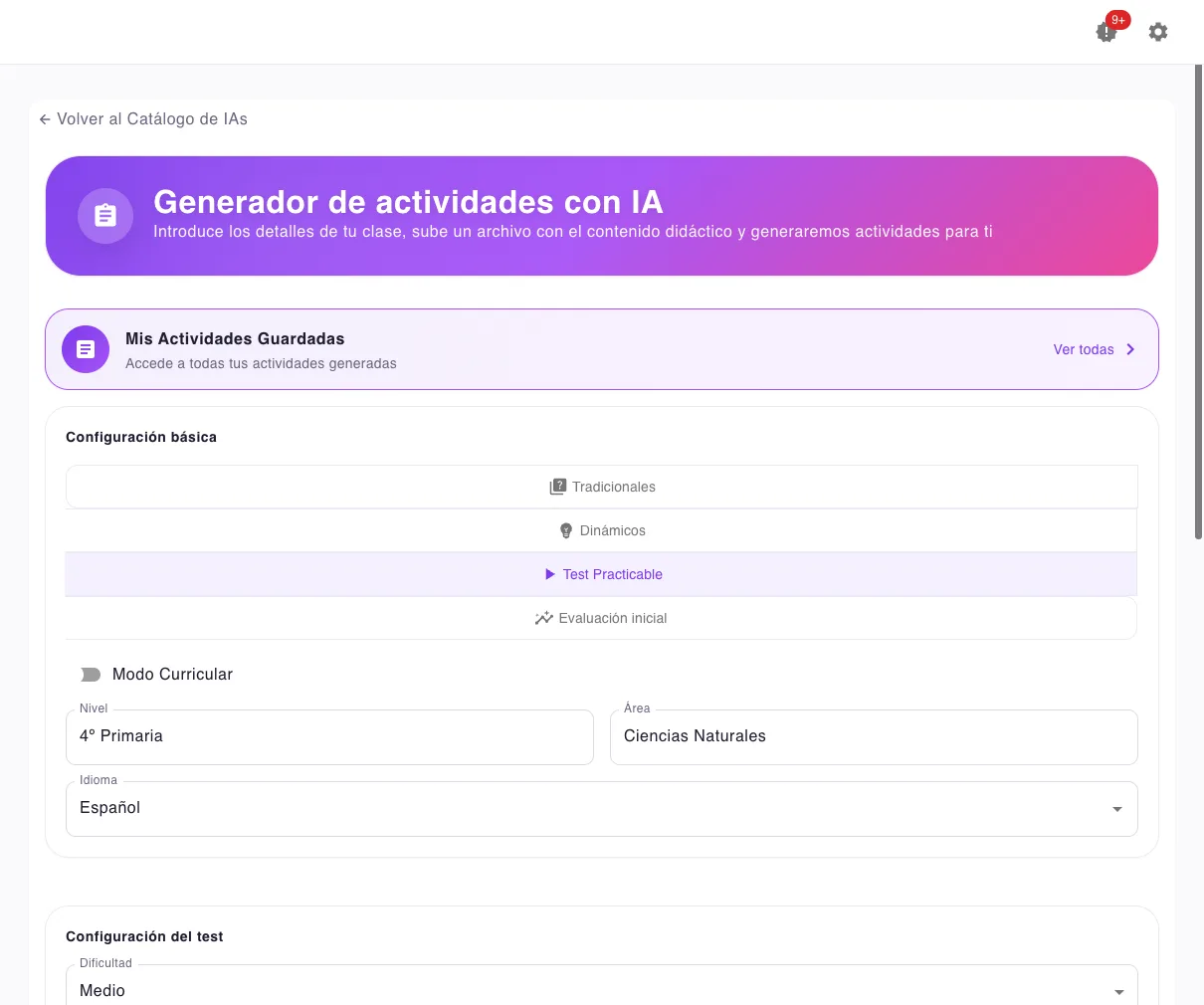Click the Generador de actividades con IA title
Screen dimensions: 1204x1005
pos(408,202)
